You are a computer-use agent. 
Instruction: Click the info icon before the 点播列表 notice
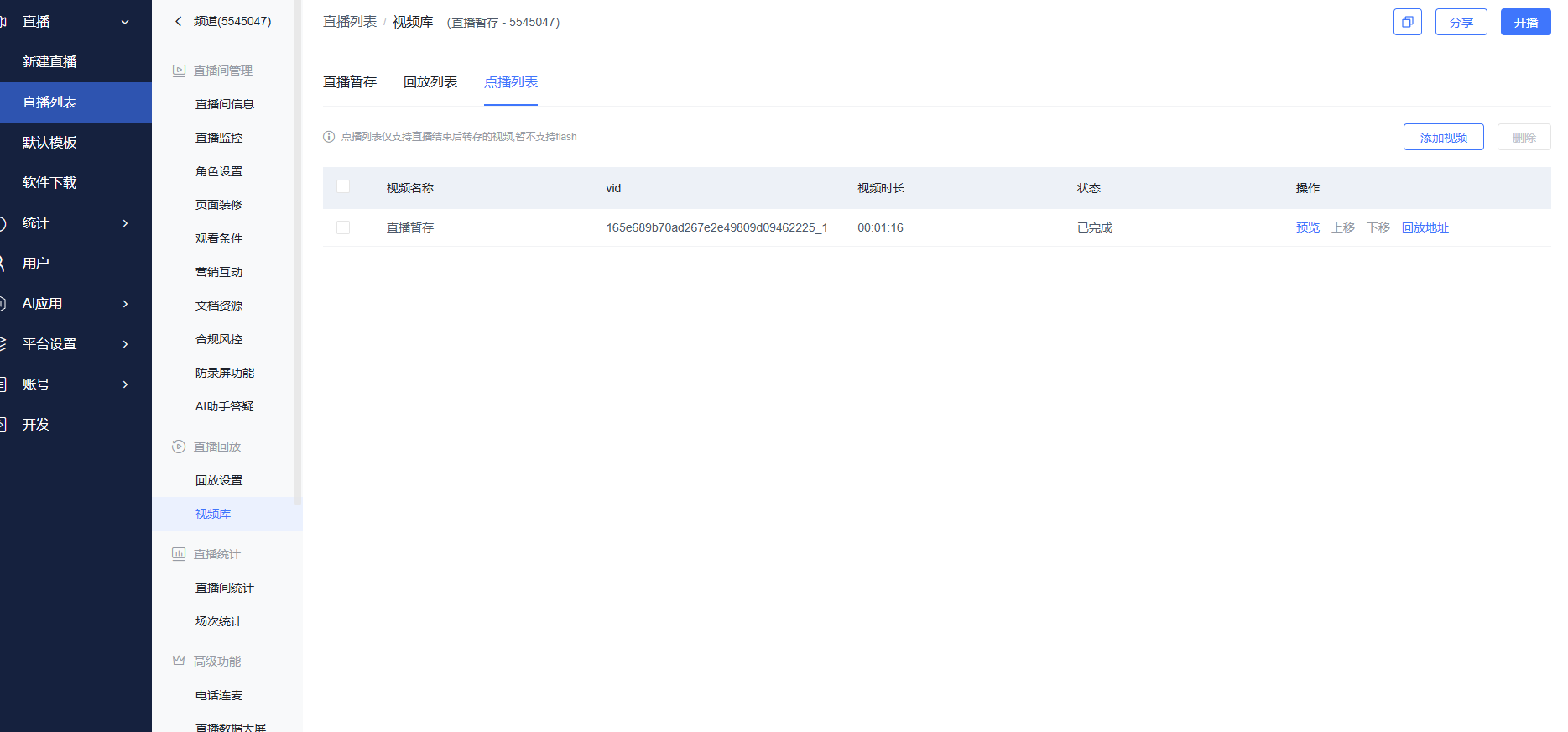(329, 137)
